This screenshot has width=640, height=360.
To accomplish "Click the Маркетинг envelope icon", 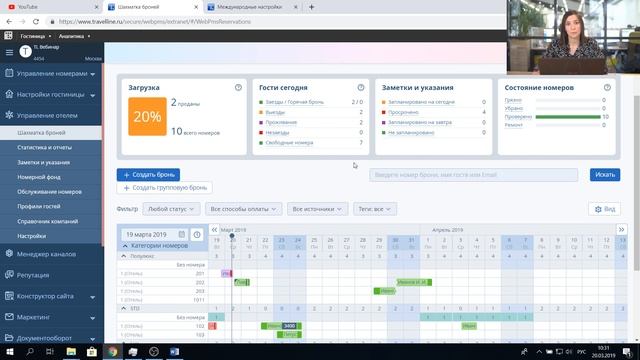I will [x=9, y=316].
